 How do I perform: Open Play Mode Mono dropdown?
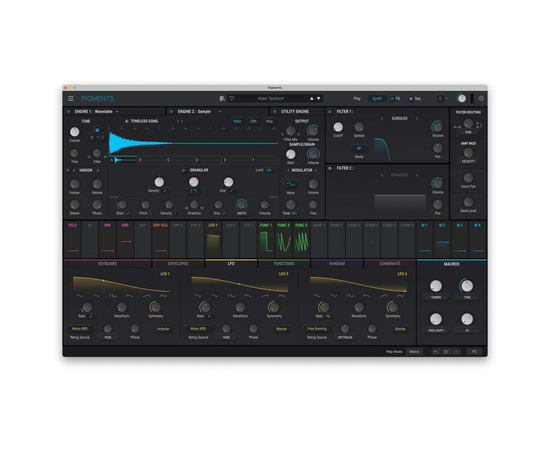[414, 351]
